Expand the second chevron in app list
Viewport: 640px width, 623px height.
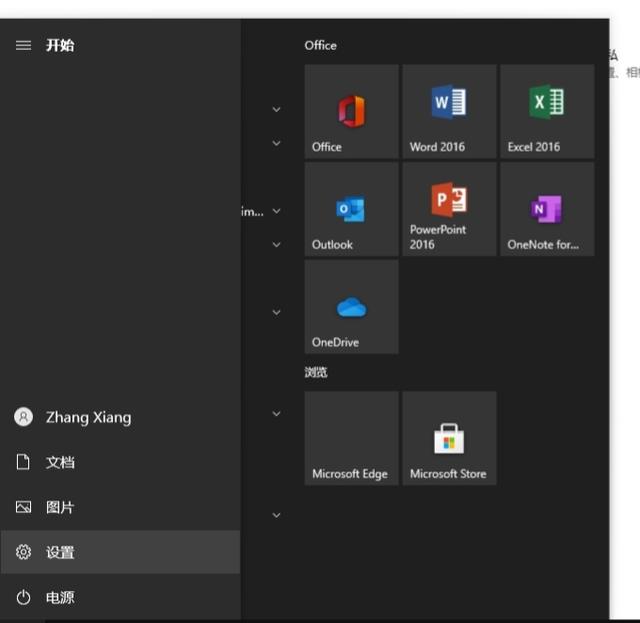tap(276, 143)
